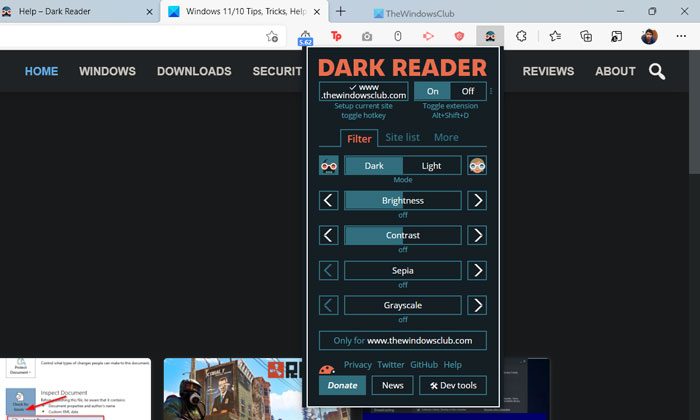Click the light theme face icon right of Mode
The width and height of the screenshot is (700, 420).
[x=477, y=166]
